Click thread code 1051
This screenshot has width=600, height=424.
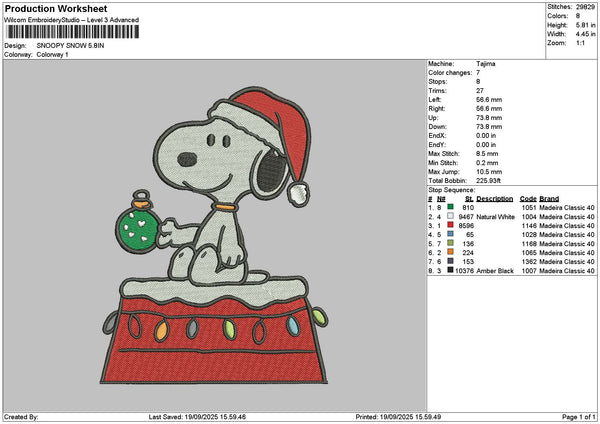click(x=529, y=208)
